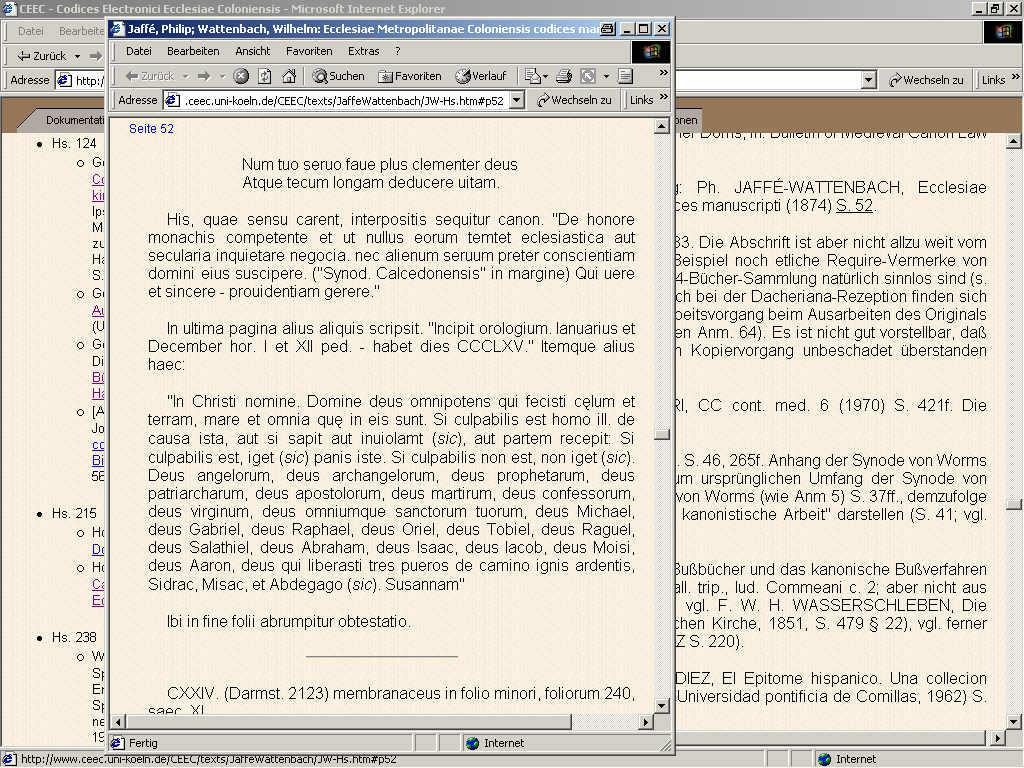
Task: Open the Extras menu in front window
Action: [363, 51]
